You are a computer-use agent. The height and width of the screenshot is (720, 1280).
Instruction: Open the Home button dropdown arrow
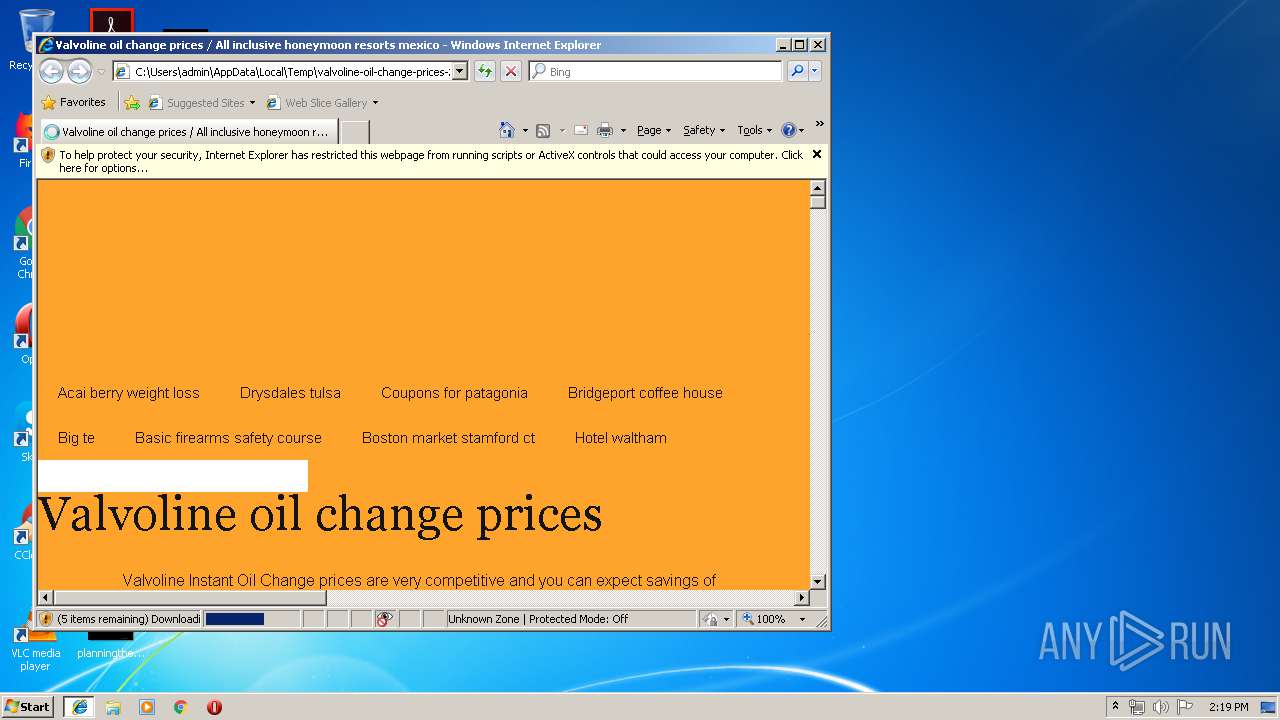[525, 130]
